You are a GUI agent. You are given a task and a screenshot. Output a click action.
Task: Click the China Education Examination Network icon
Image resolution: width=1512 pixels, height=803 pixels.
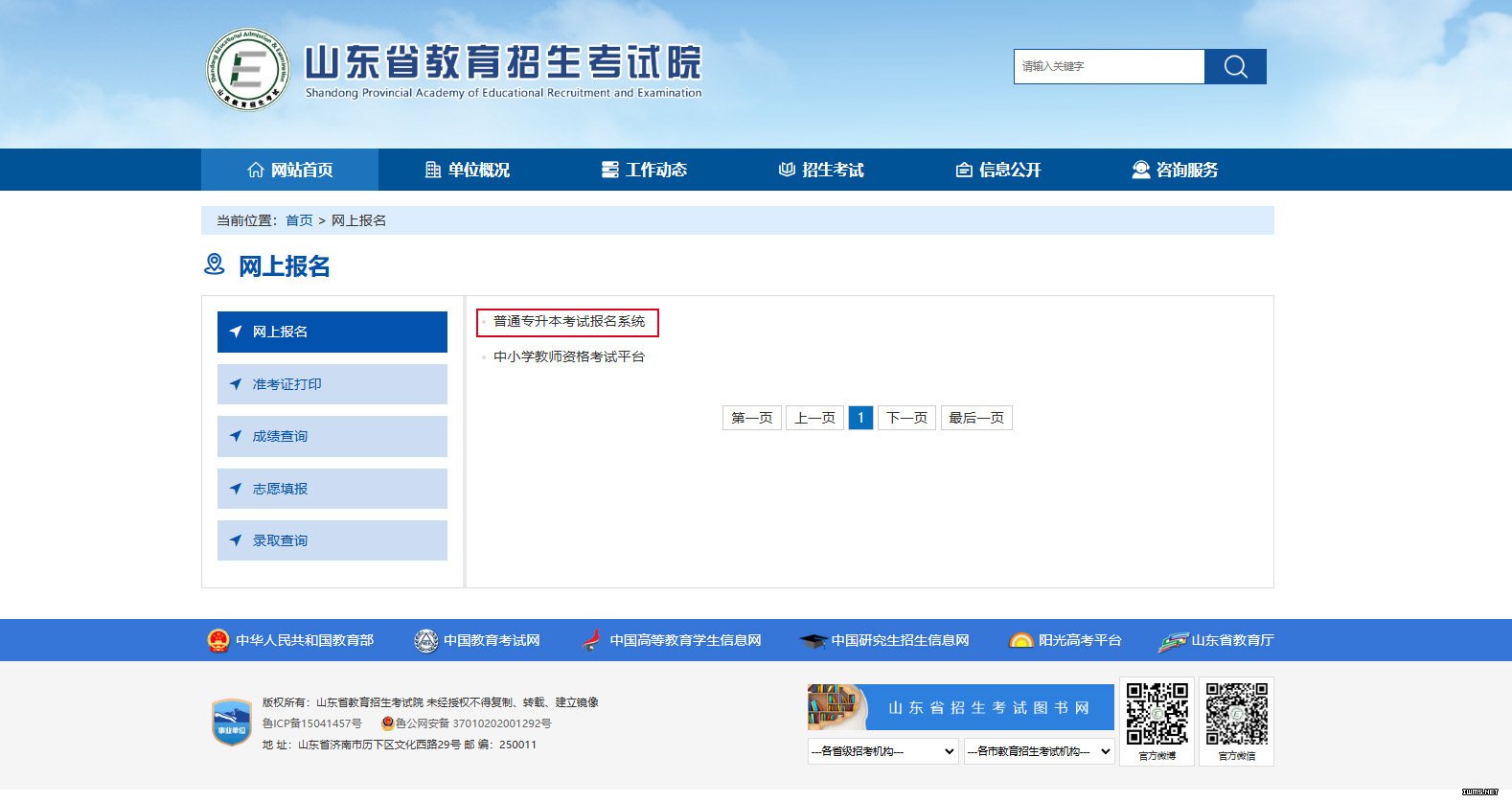tap(425, 640)
